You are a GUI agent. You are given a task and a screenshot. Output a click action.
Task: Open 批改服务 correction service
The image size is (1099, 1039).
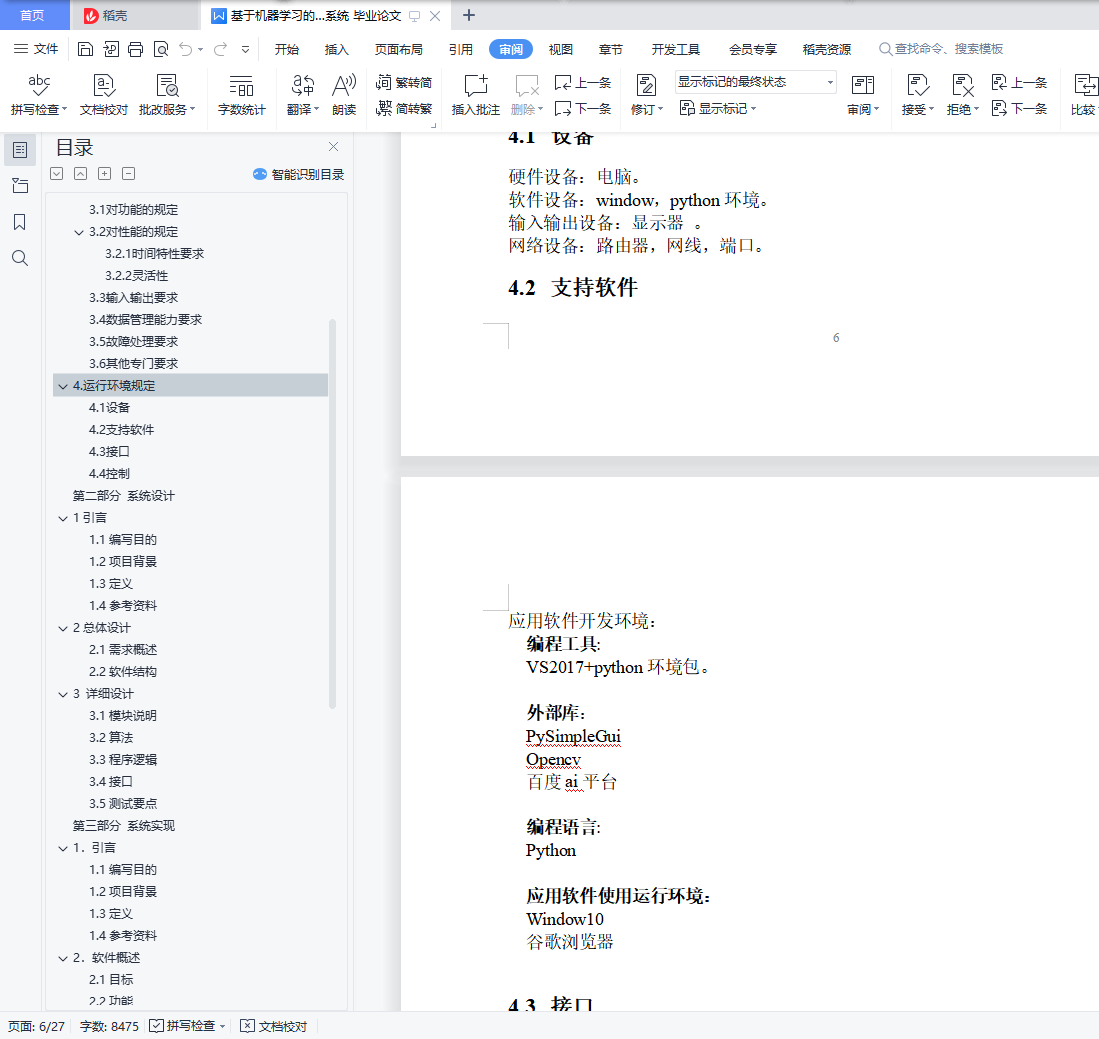[167, 95]
